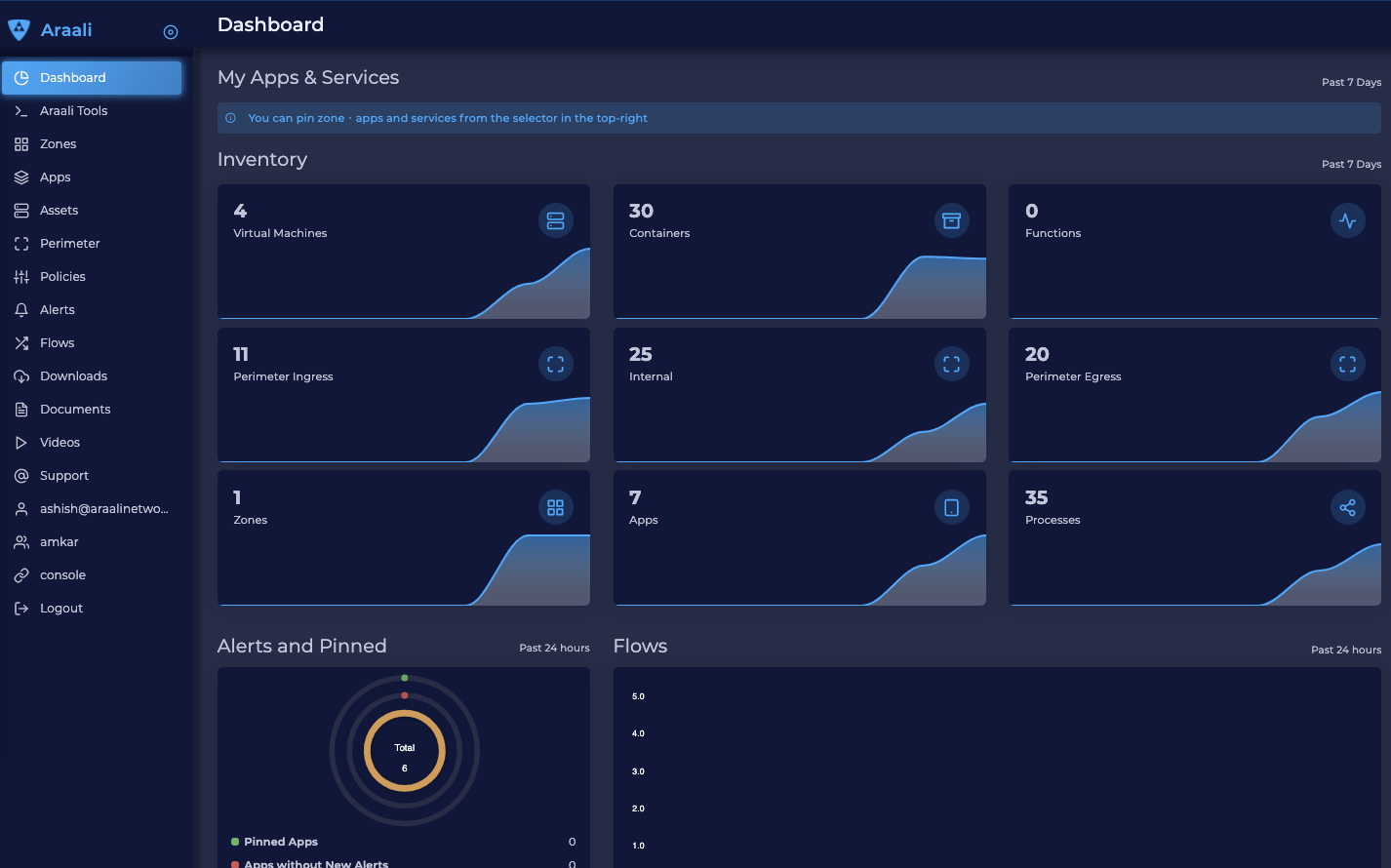Click the Dashboard pie chart icon
Viewport: 1391px width, 868px height.
(21, 78)
